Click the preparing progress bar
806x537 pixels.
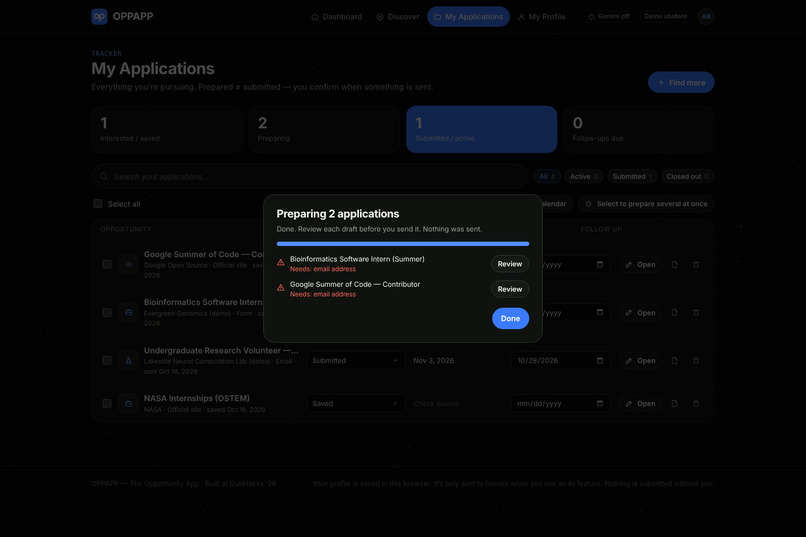click(x=402, y=244)
